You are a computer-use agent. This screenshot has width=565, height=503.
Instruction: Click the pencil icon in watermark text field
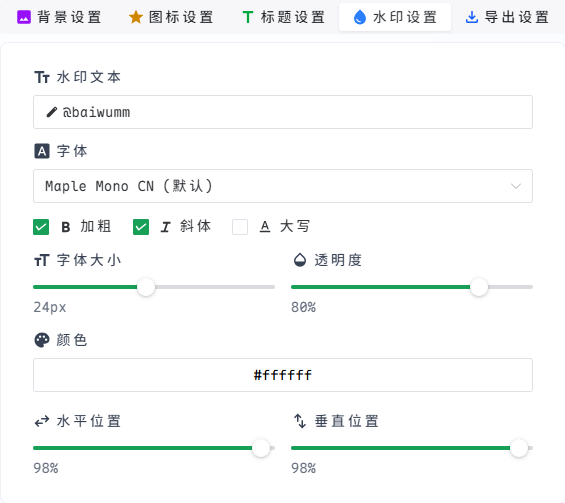click(x=52, y=112)
